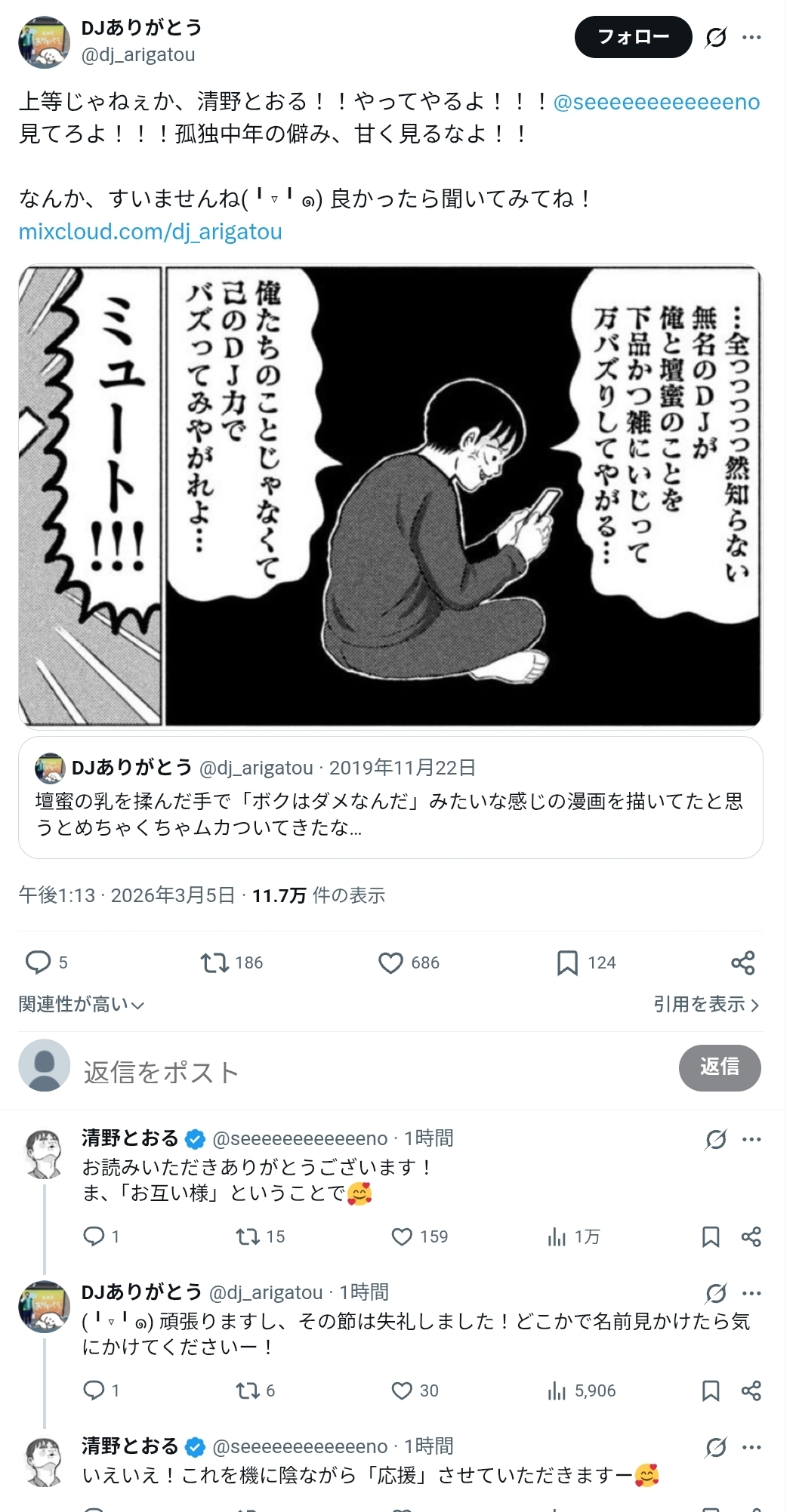Show quotes via 引用を表示

(706, 1004)
